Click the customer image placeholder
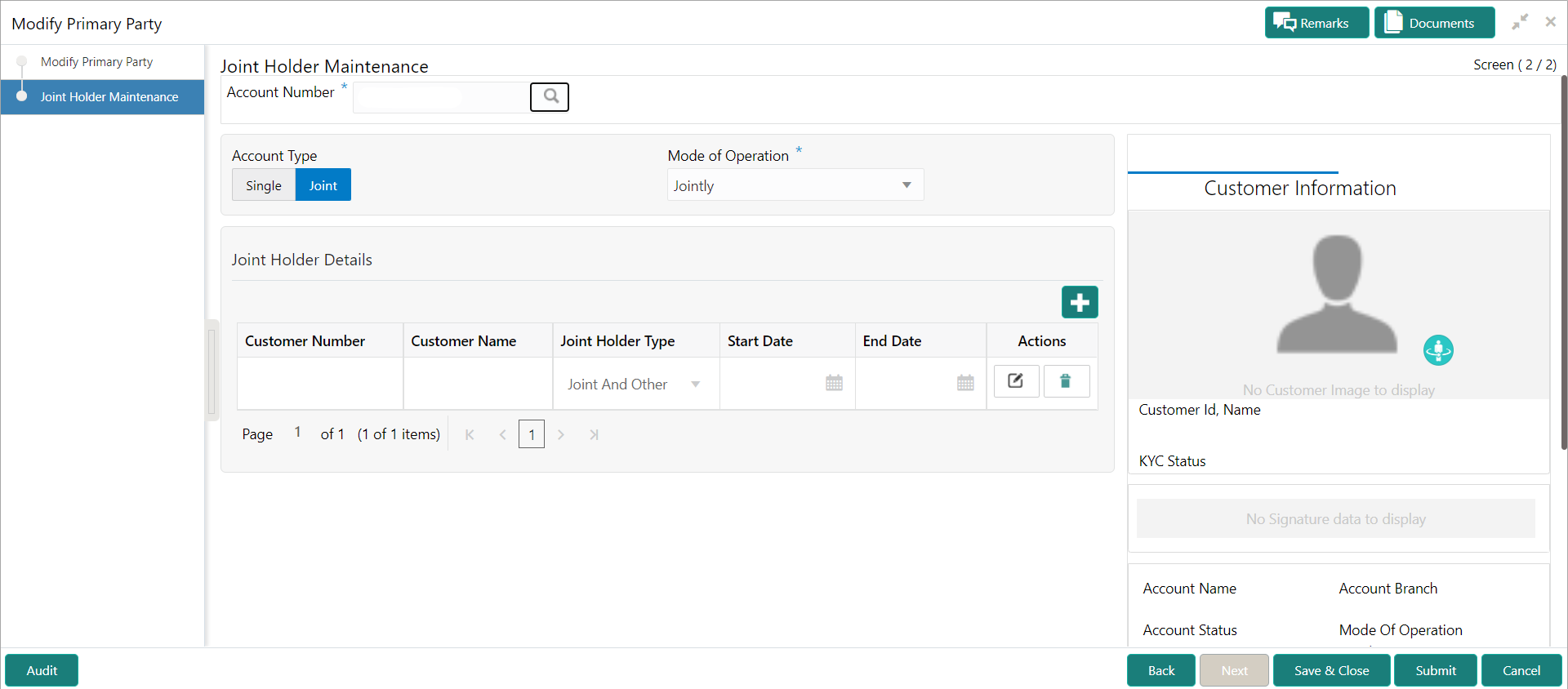Viewport: 1568px width, 689px height. click(1337, 295)
